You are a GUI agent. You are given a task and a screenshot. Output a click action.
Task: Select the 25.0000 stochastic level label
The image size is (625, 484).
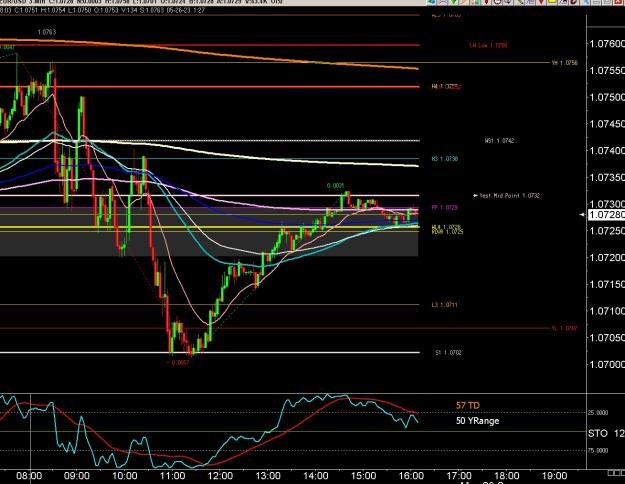598,413
